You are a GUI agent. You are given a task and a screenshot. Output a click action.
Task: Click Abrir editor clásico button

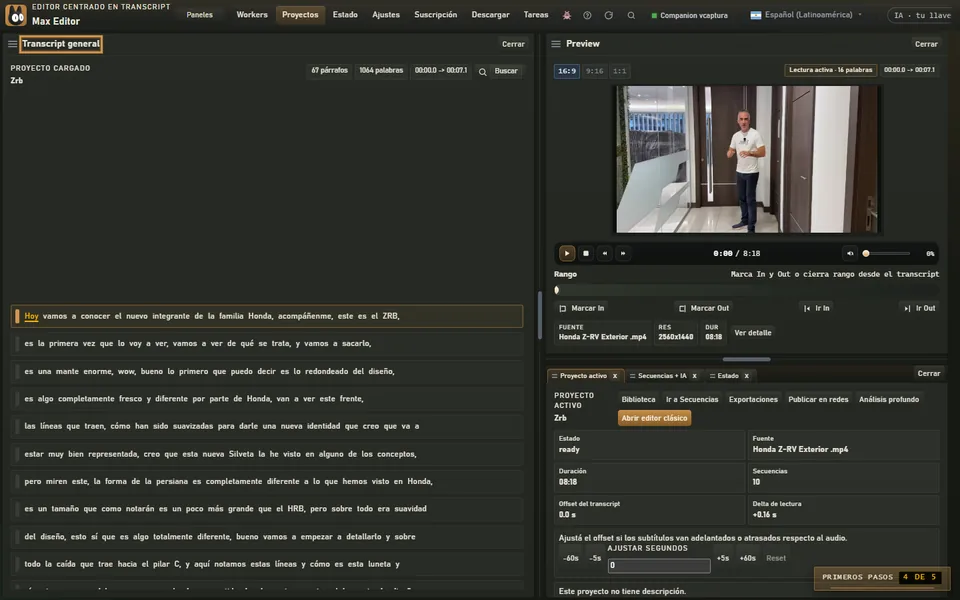pyautogui.click(x=654, y=418)
